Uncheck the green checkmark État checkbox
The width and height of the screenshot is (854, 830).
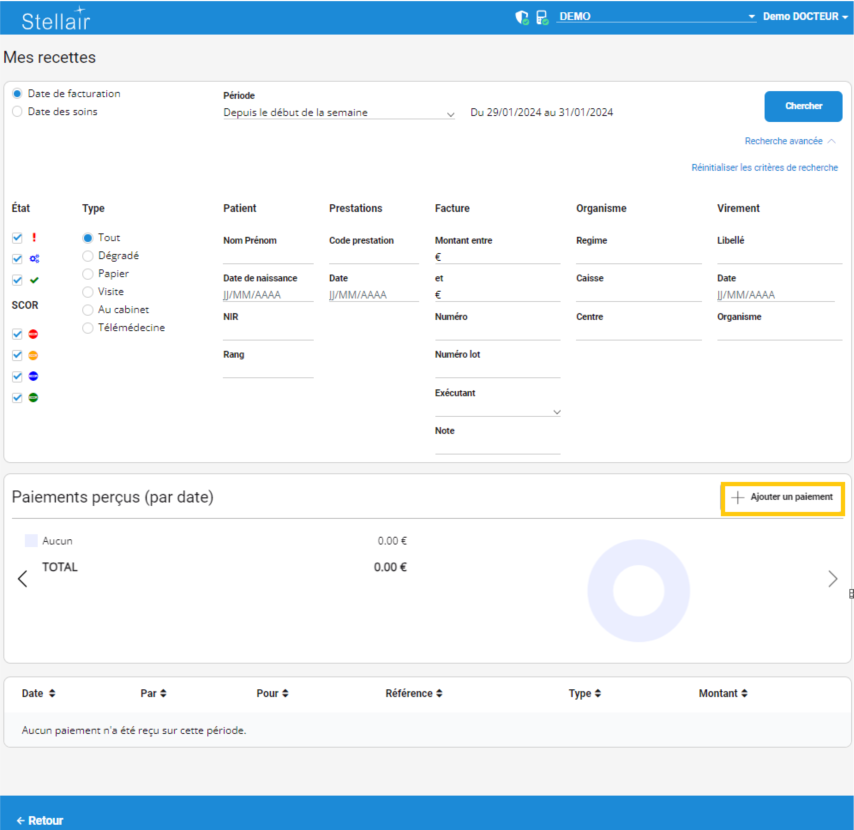17,280
